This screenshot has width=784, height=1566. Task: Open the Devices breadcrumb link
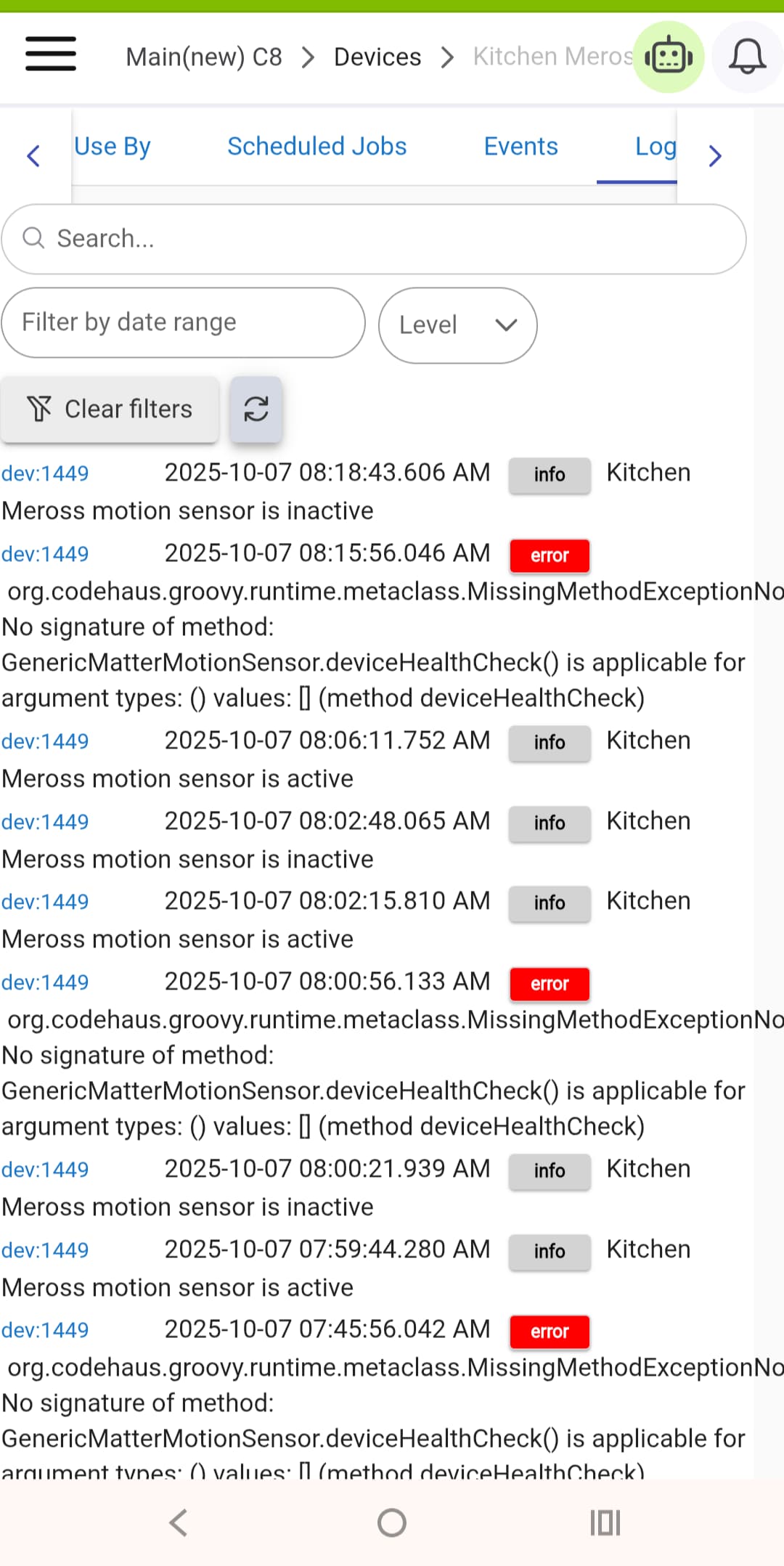click(x=377, y=57)
